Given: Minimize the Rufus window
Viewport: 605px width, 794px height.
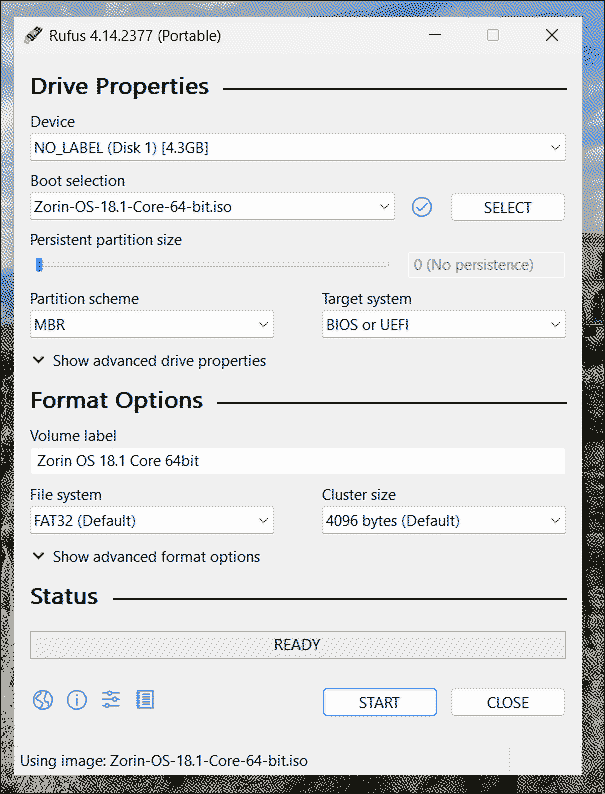Looking at the screenshot, I should [435, 35].
